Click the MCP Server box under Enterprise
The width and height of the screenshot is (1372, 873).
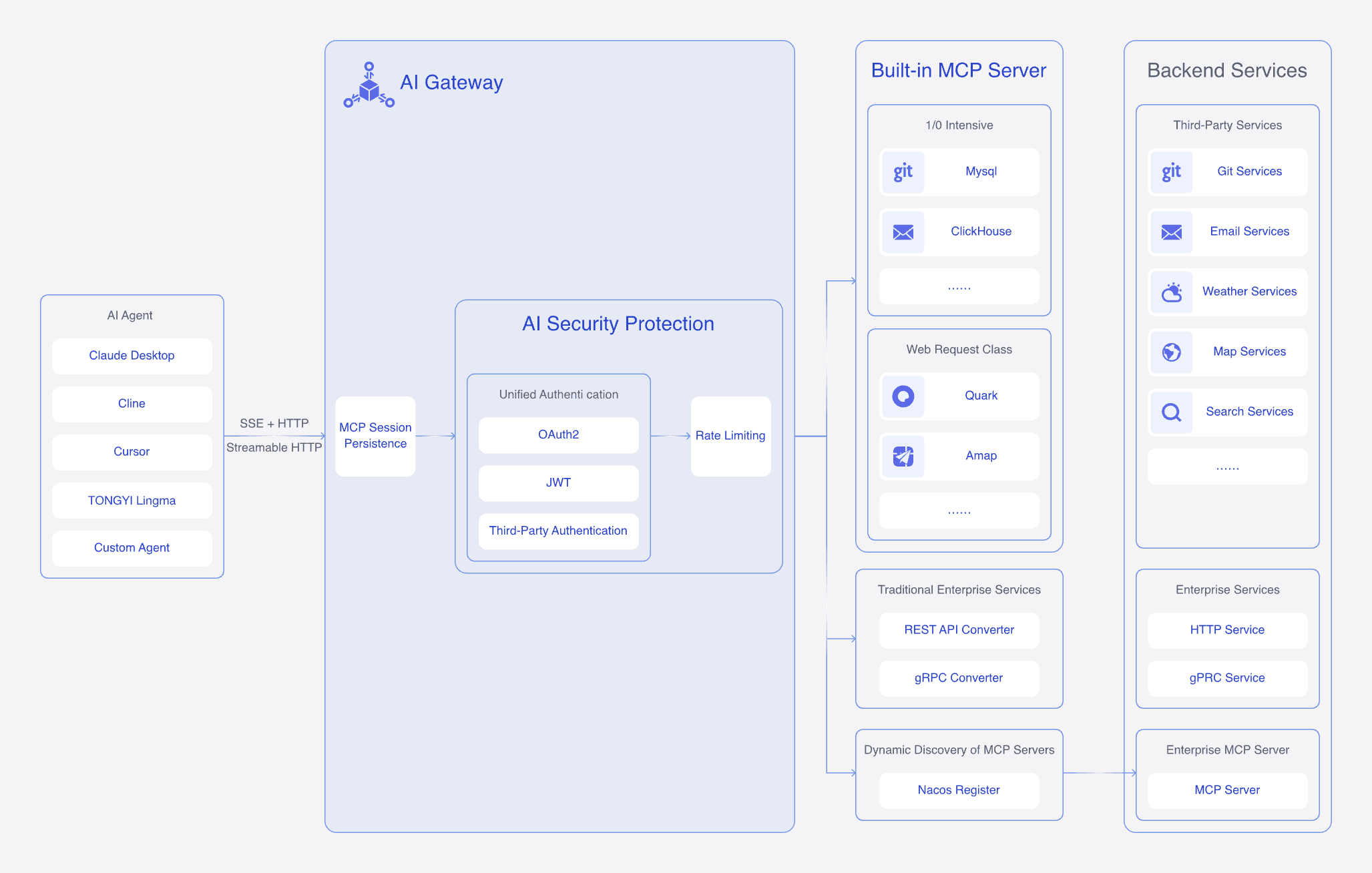pos(1227,790)
